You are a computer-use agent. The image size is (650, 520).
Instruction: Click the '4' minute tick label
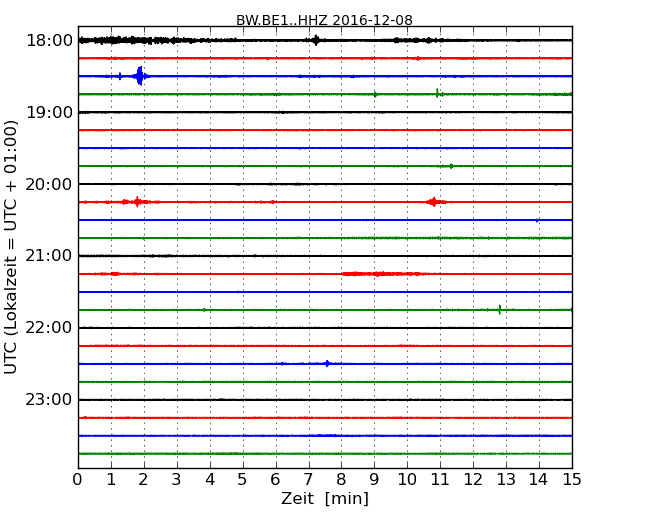(210, 480)
